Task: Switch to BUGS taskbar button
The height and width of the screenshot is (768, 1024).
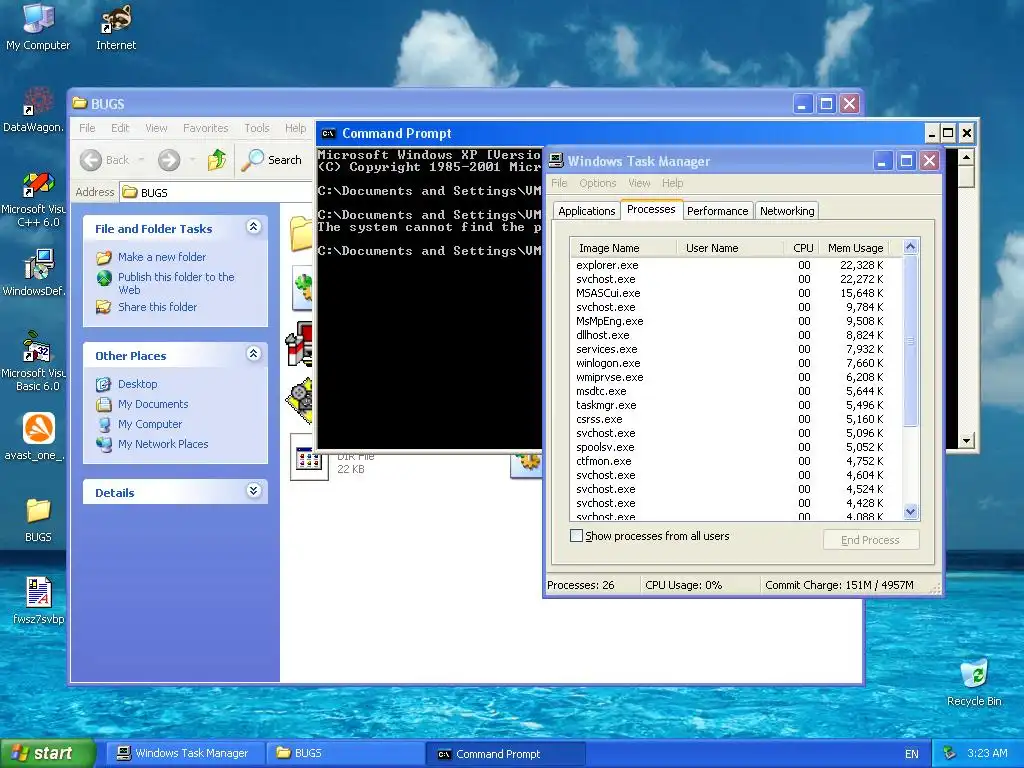Action: (x=345, y=754)
